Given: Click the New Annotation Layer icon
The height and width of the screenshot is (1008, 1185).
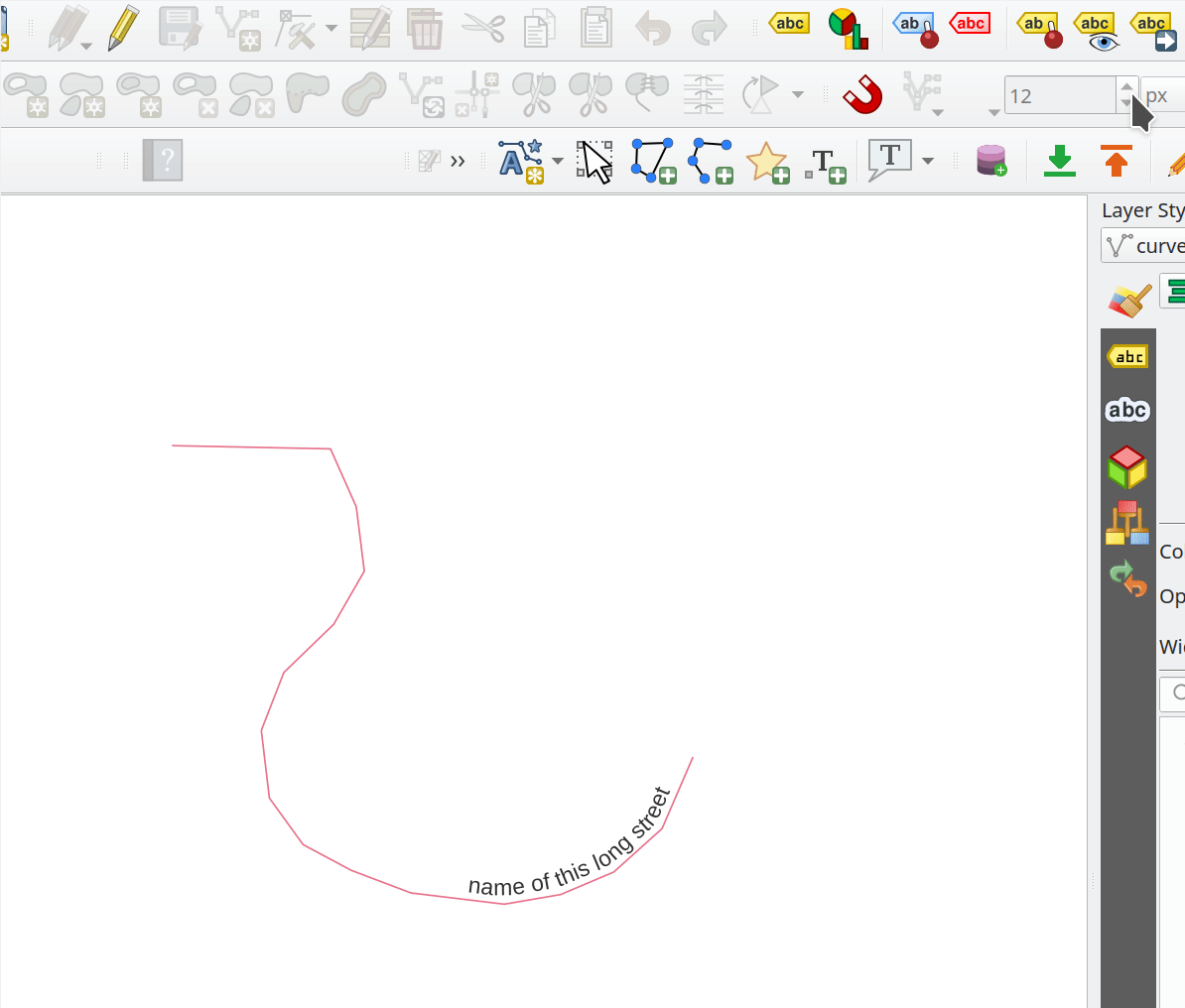Looking at the screenshot, I should pos(521,161).
